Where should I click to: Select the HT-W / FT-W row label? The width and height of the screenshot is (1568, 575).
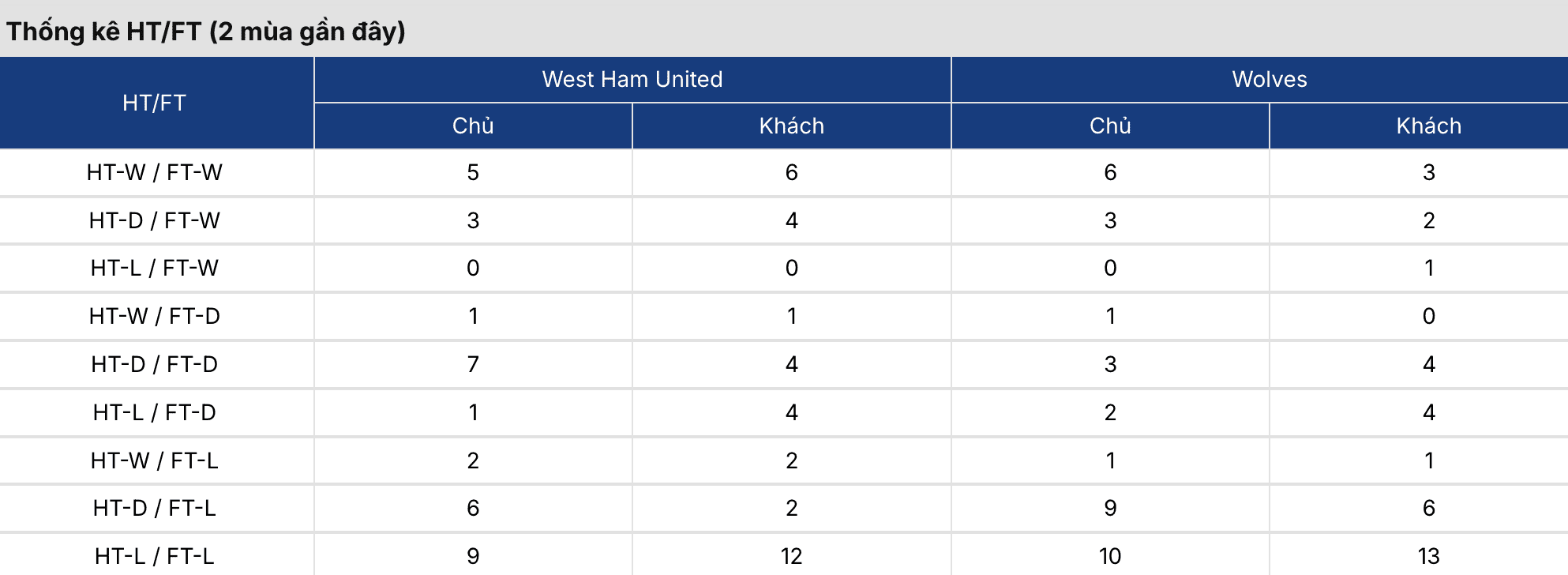(x=155, y=172)
